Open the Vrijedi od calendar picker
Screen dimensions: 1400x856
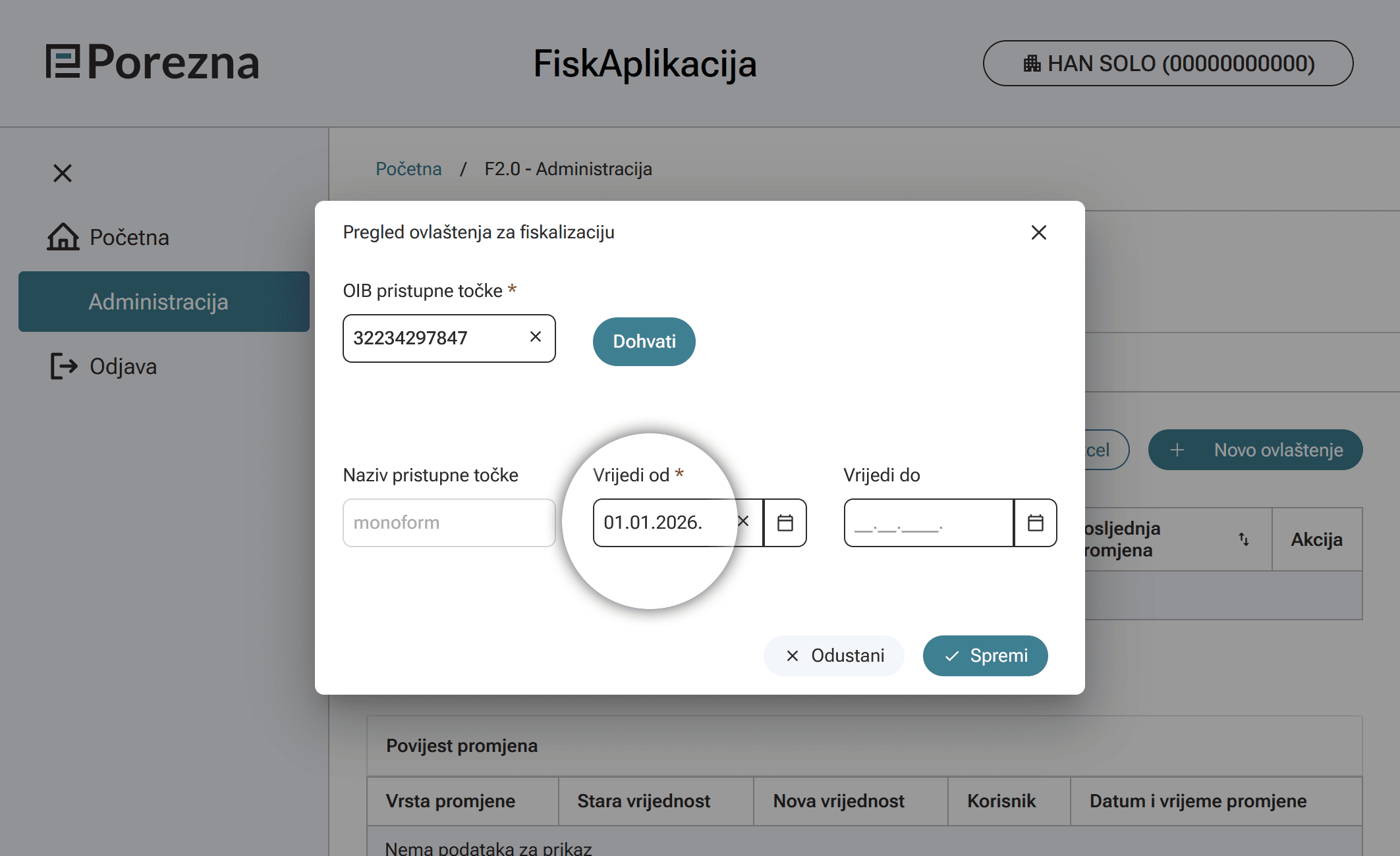785,523
